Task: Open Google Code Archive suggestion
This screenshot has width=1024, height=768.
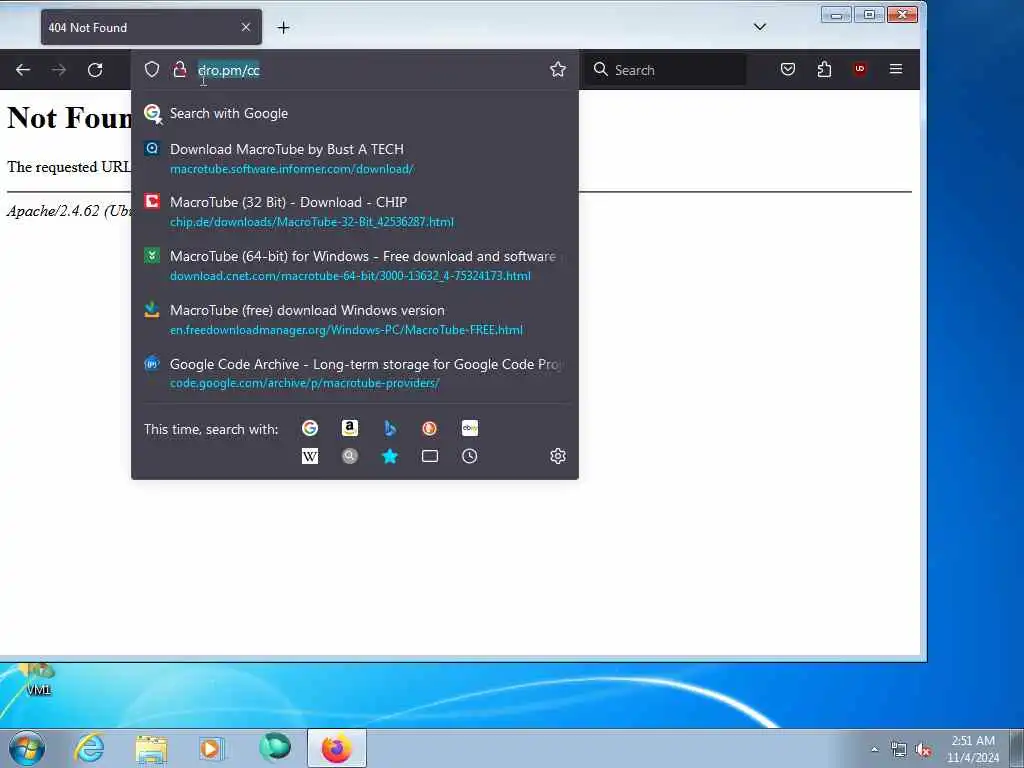Action: pyautogui.click(x=355, y=373)
